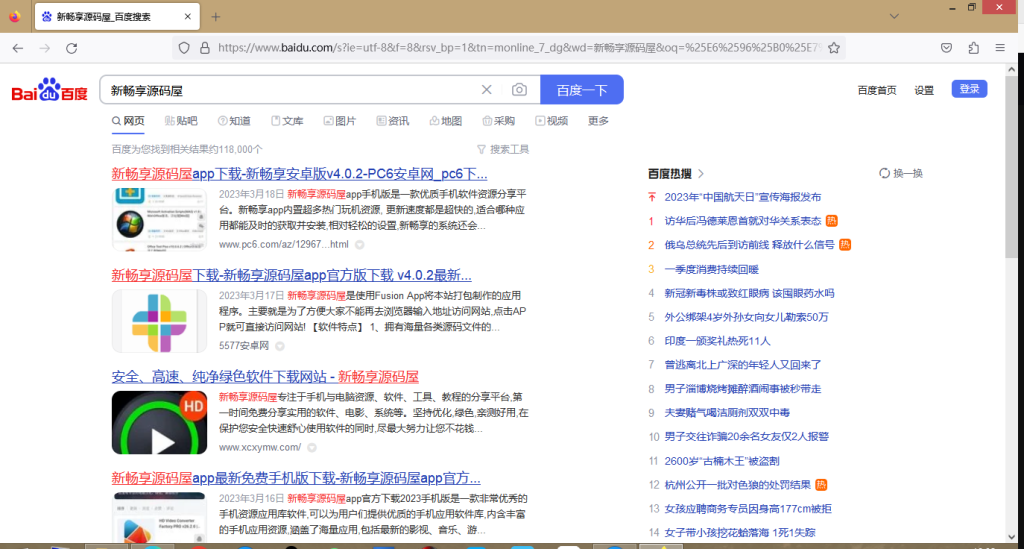Click 换一换 refresh hot search button
The image size is (1024, 549).
(x=901, y=173)
